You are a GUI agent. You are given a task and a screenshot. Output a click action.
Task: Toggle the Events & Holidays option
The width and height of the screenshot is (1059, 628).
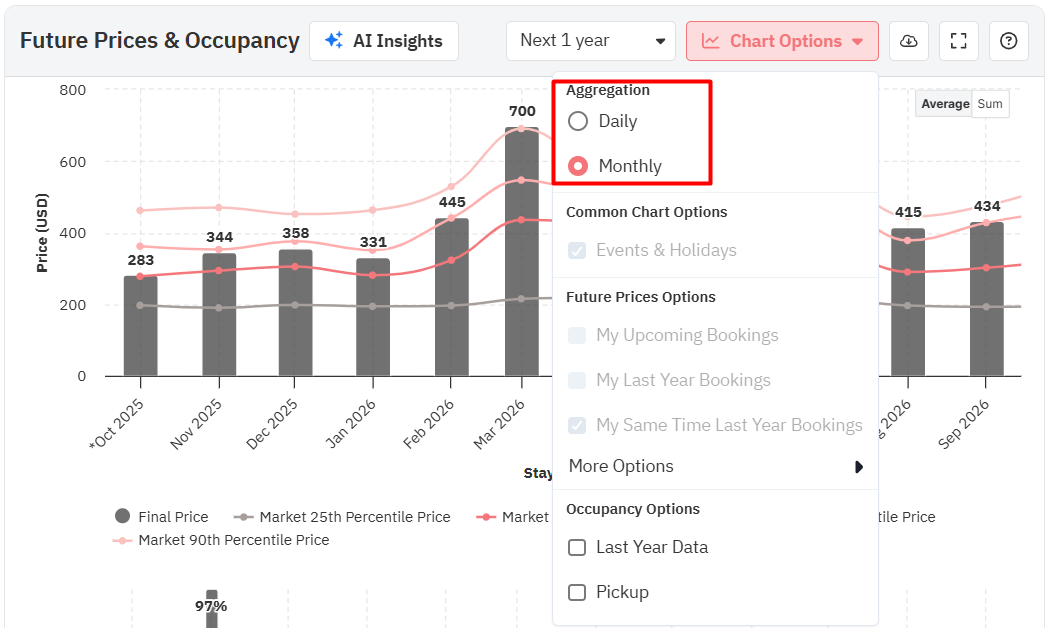[x=577, y=250]
